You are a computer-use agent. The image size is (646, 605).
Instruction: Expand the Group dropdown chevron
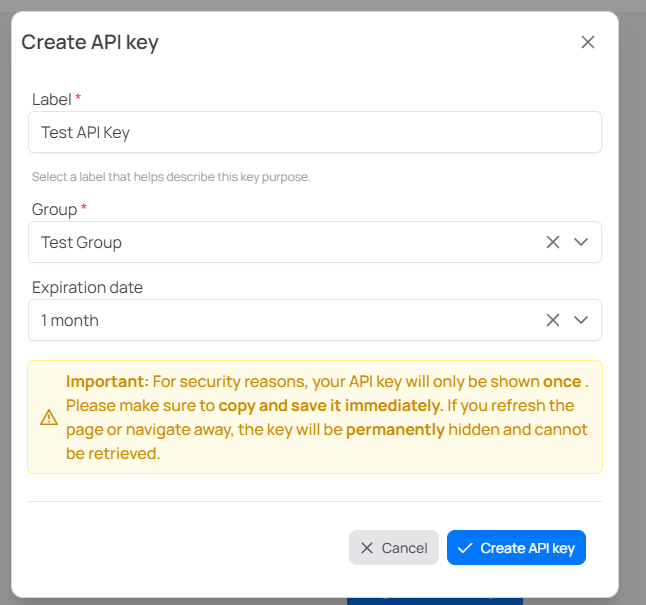click(x=582, y=242)
